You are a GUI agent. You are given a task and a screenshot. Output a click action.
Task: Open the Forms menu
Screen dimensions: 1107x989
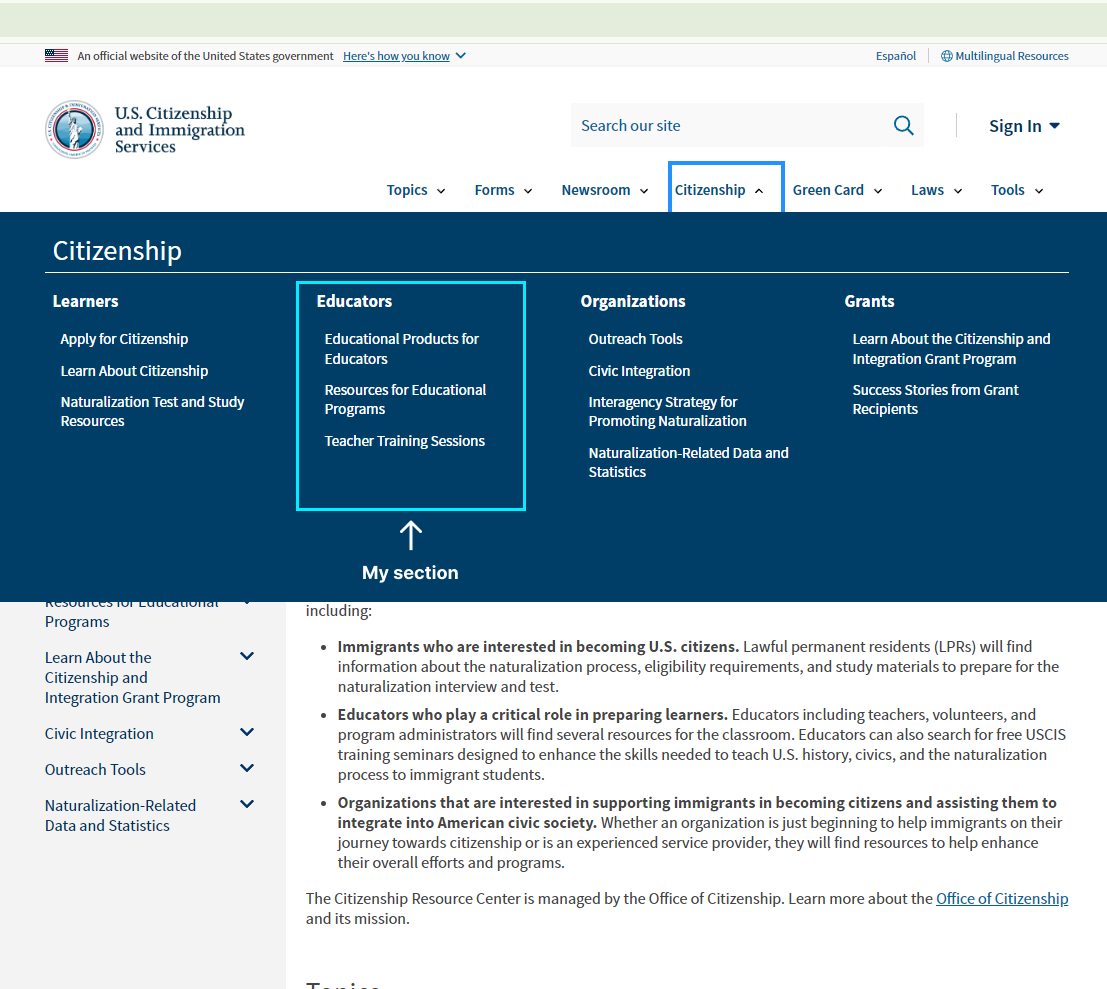pos(503,190)
